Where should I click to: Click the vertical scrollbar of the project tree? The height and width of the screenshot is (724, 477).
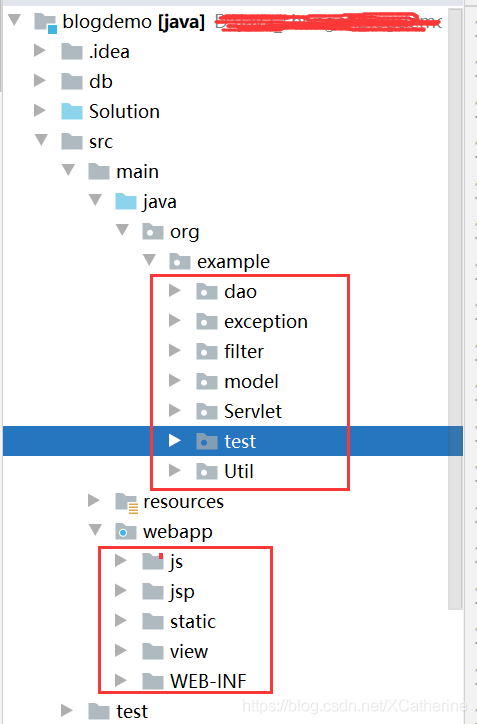coord(455,309)
